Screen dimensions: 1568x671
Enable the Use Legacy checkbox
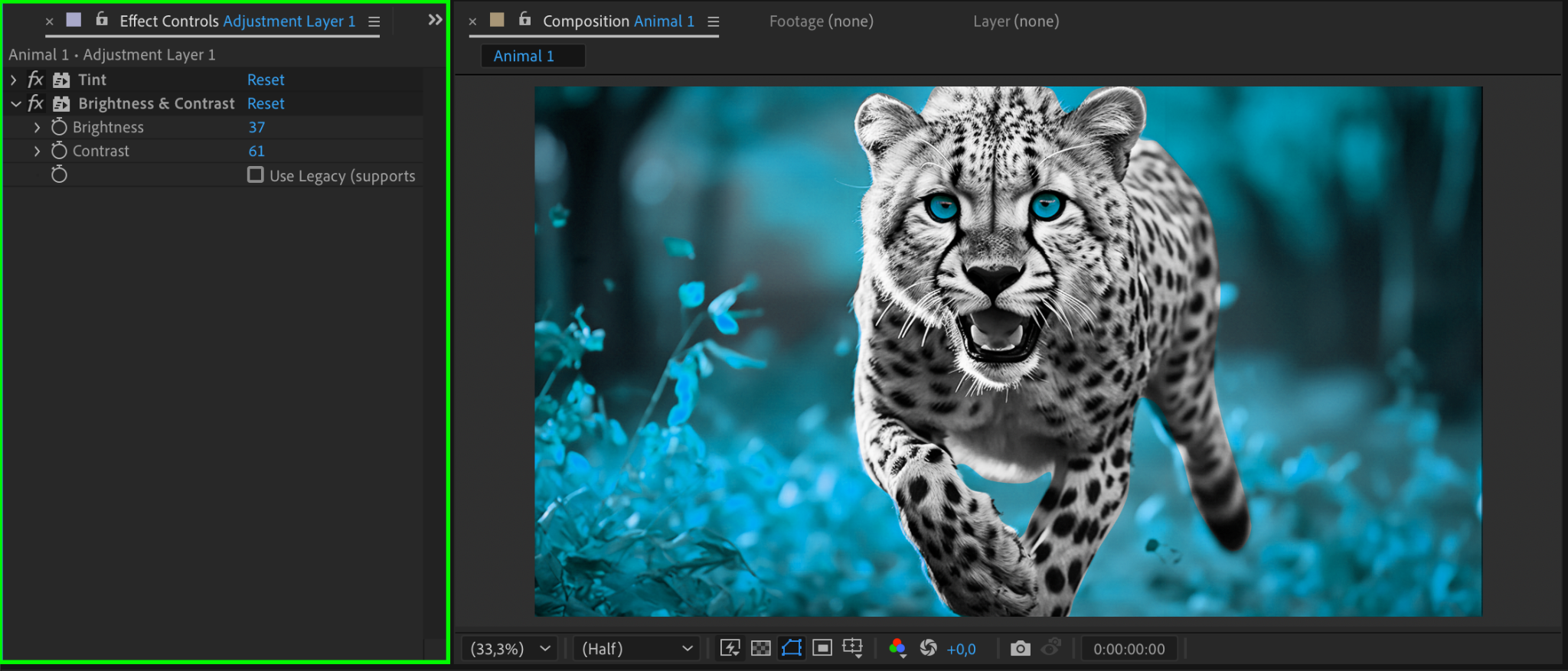(256, 175)
